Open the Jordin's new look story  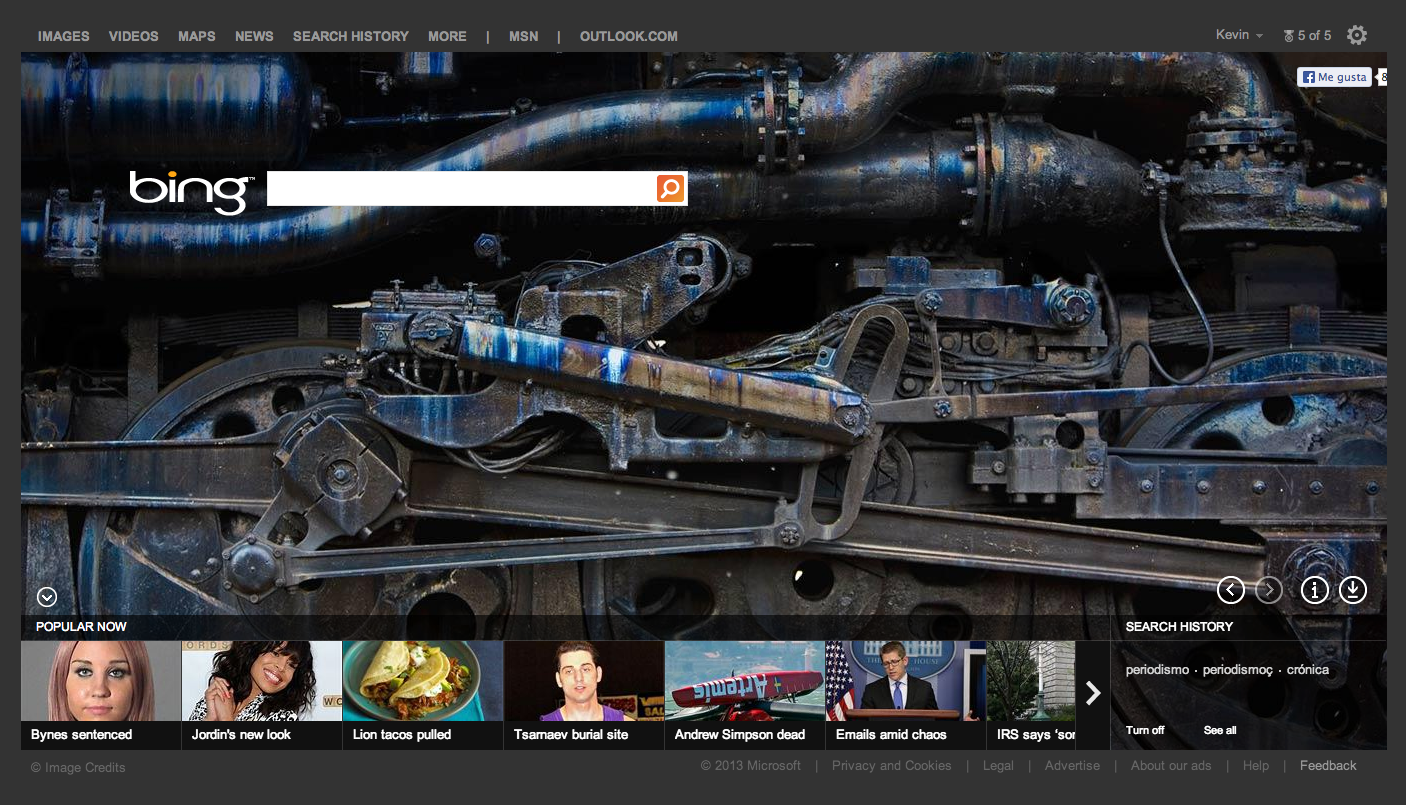(x=262, y=695)
